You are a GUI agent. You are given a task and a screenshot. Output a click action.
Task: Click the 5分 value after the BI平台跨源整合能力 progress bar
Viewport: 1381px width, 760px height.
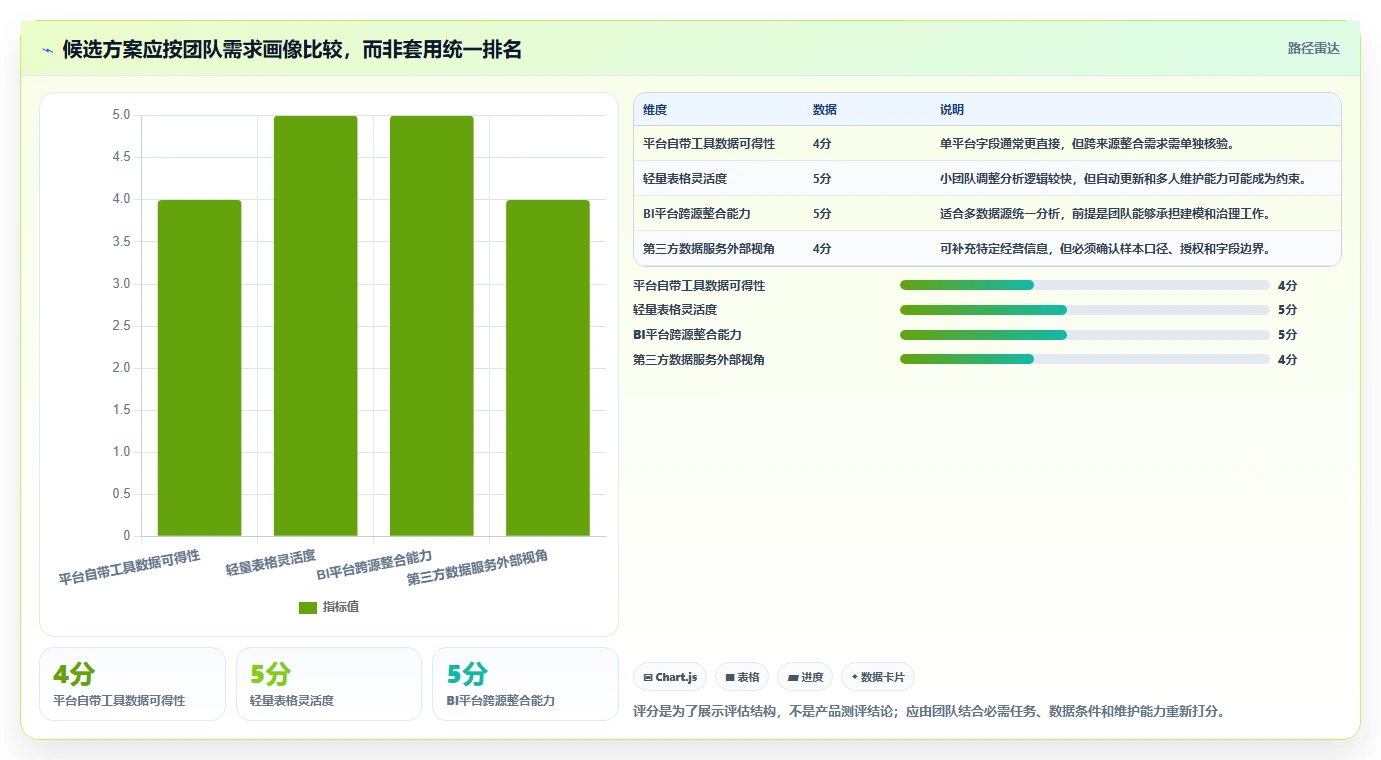point(1287,335)
